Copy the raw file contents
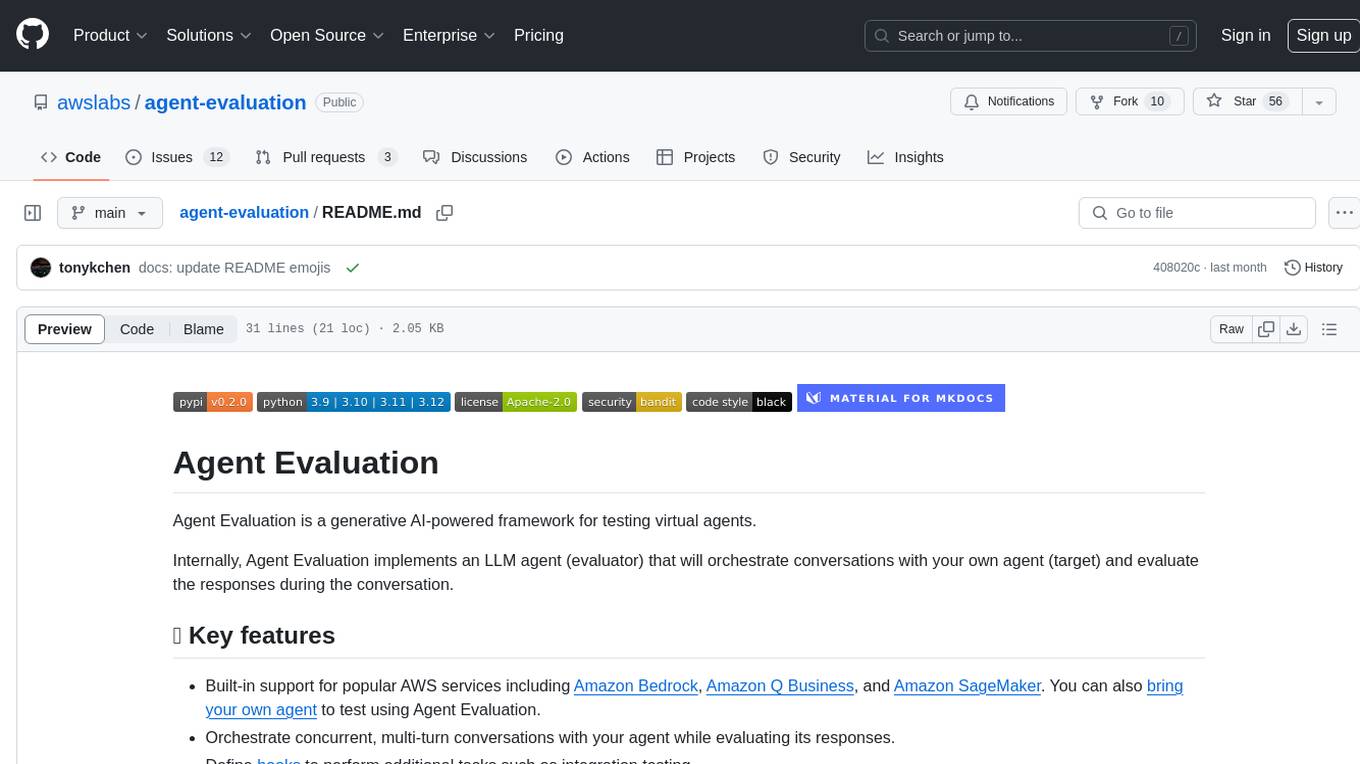Viewport: 1360px width, 764px height. coord(1266,329)
